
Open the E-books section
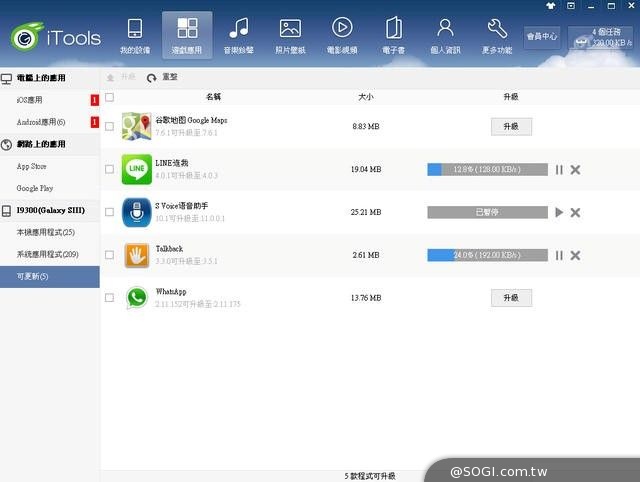[393, 36]
